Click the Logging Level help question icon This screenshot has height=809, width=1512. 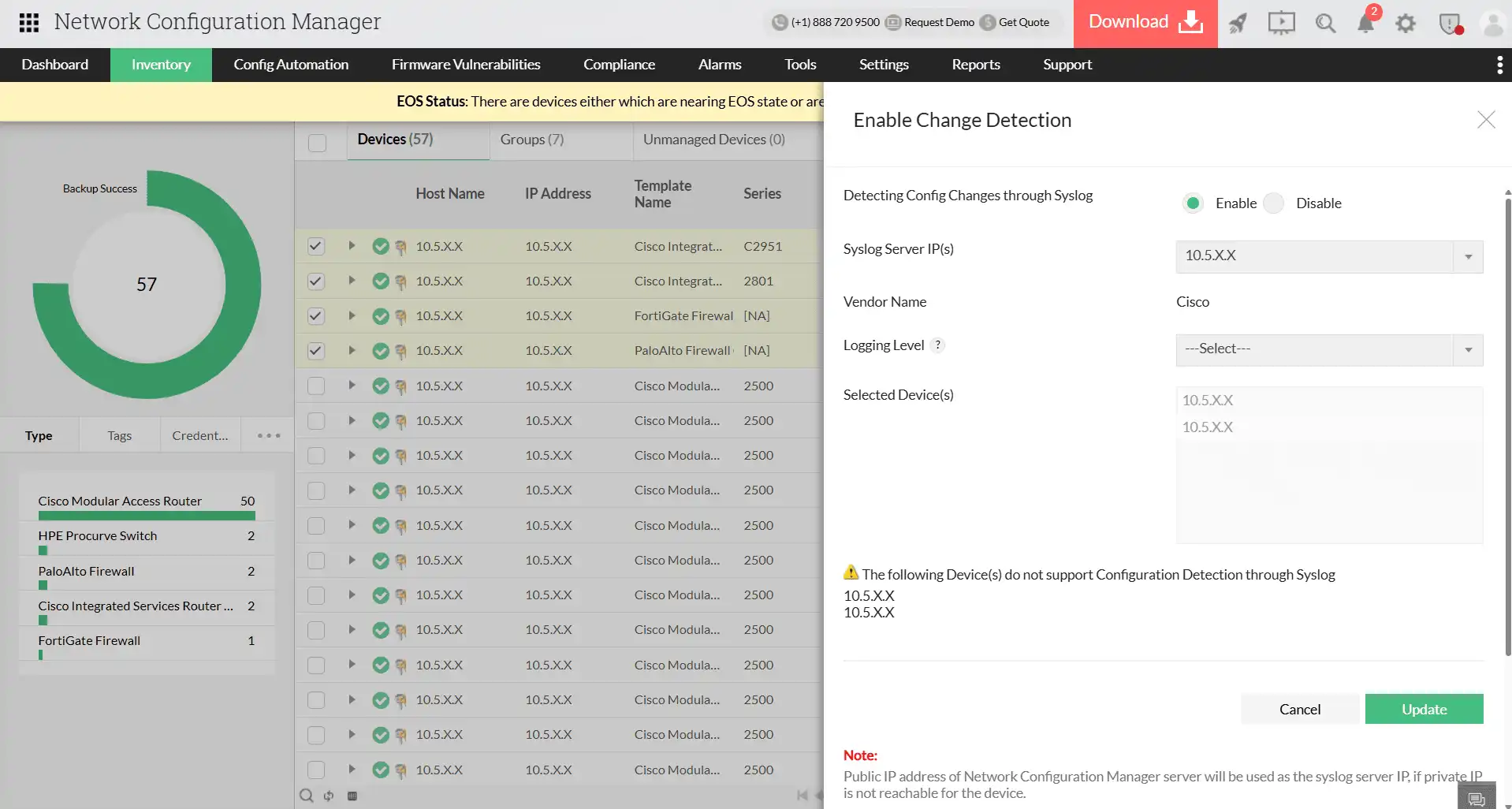pyautogui.click(x=937, y=345)
